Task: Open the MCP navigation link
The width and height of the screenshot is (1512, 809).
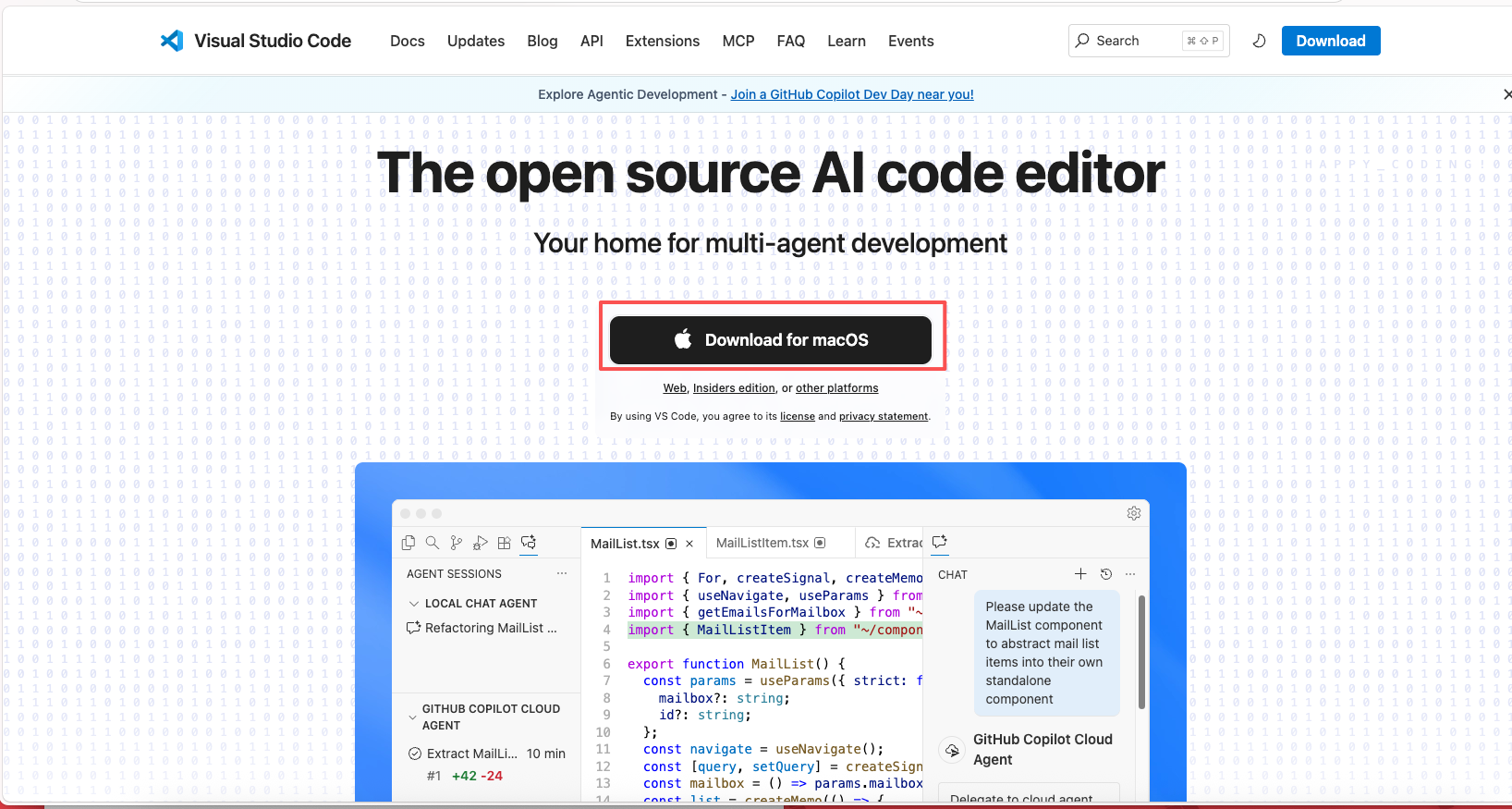Action: click(x=738, y=41)
